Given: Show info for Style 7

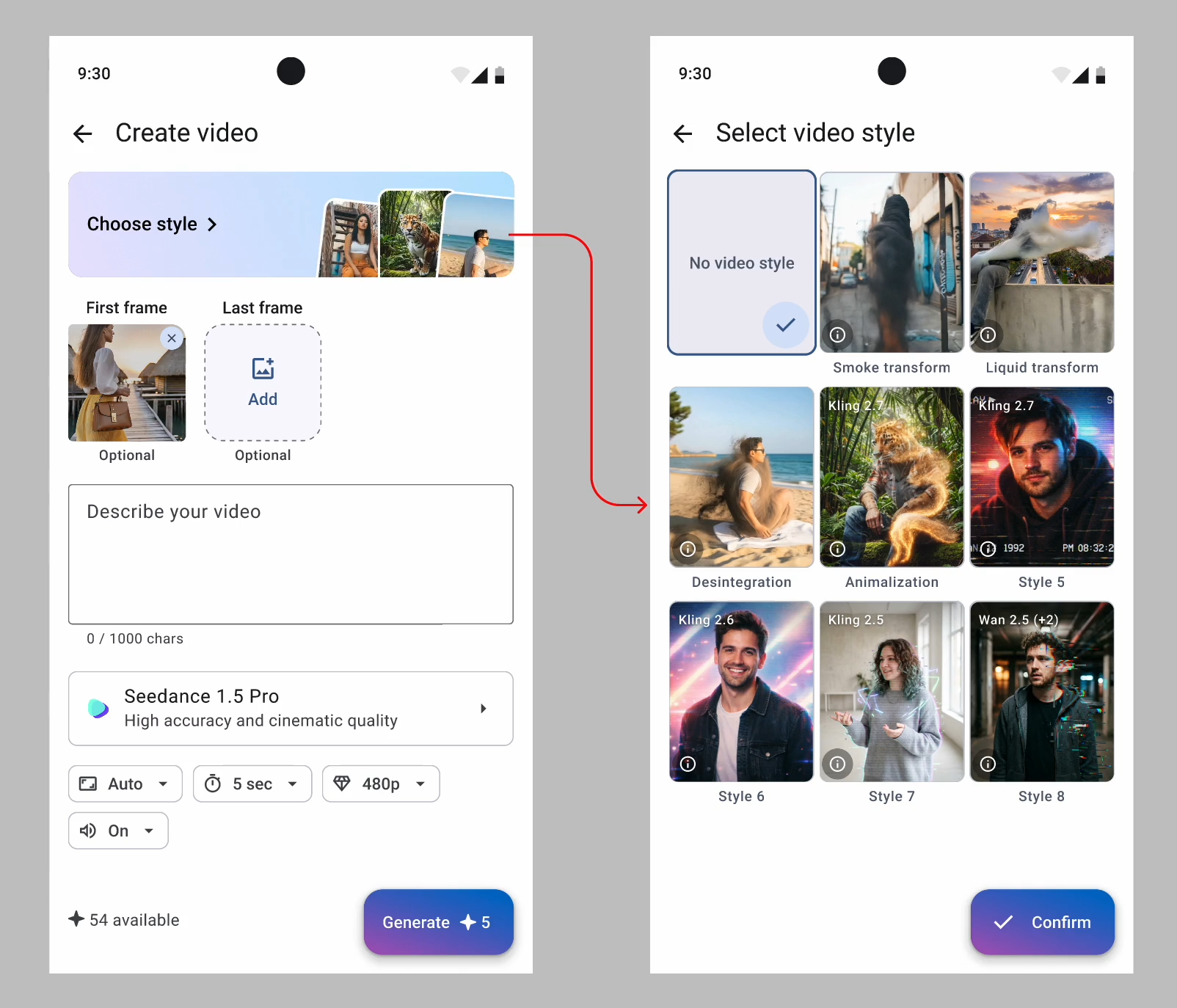Looking at the screenshot, I should click(x=837, y=764).
